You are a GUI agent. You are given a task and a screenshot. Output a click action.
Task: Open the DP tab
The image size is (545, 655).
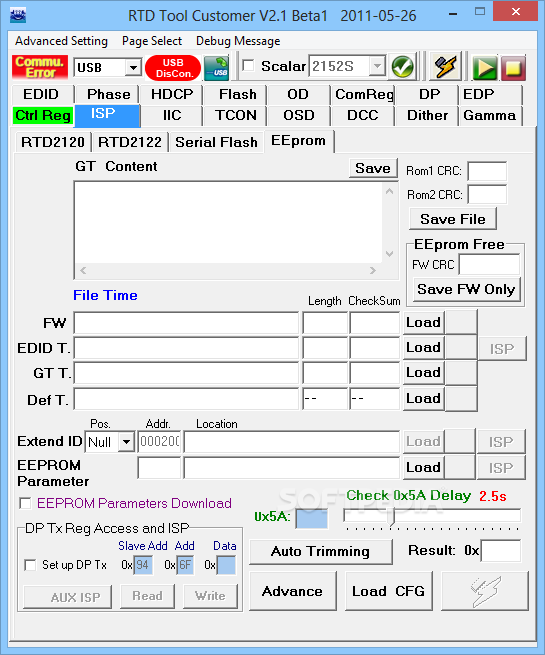point(429,94)
